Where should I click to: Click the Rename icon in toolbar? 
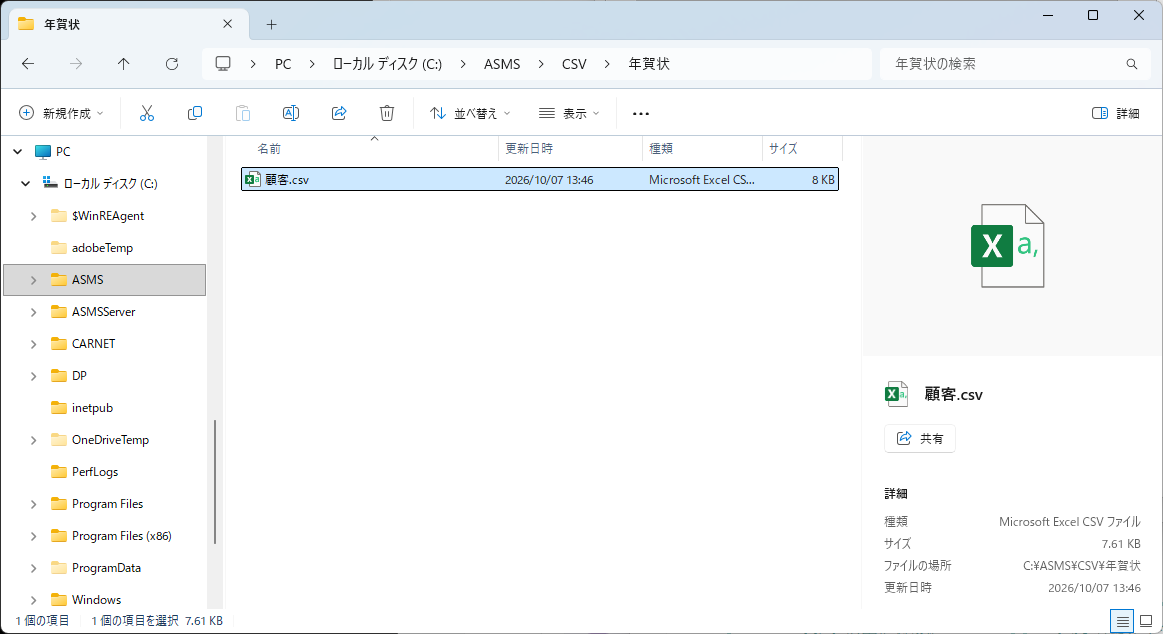[291, 113]
